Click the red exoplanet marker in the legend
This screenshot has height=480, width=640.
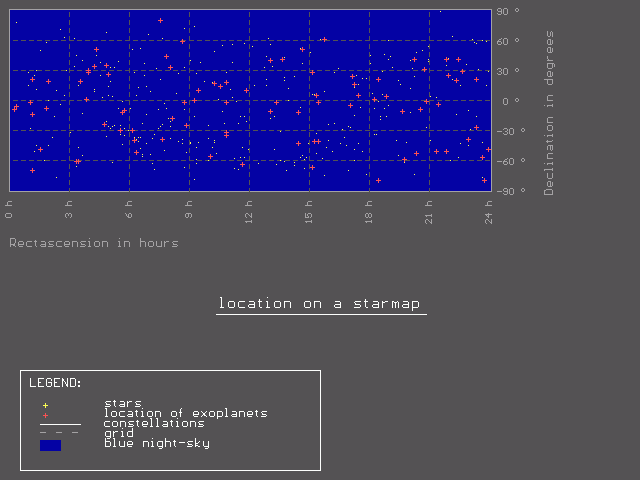coord(45,416)
